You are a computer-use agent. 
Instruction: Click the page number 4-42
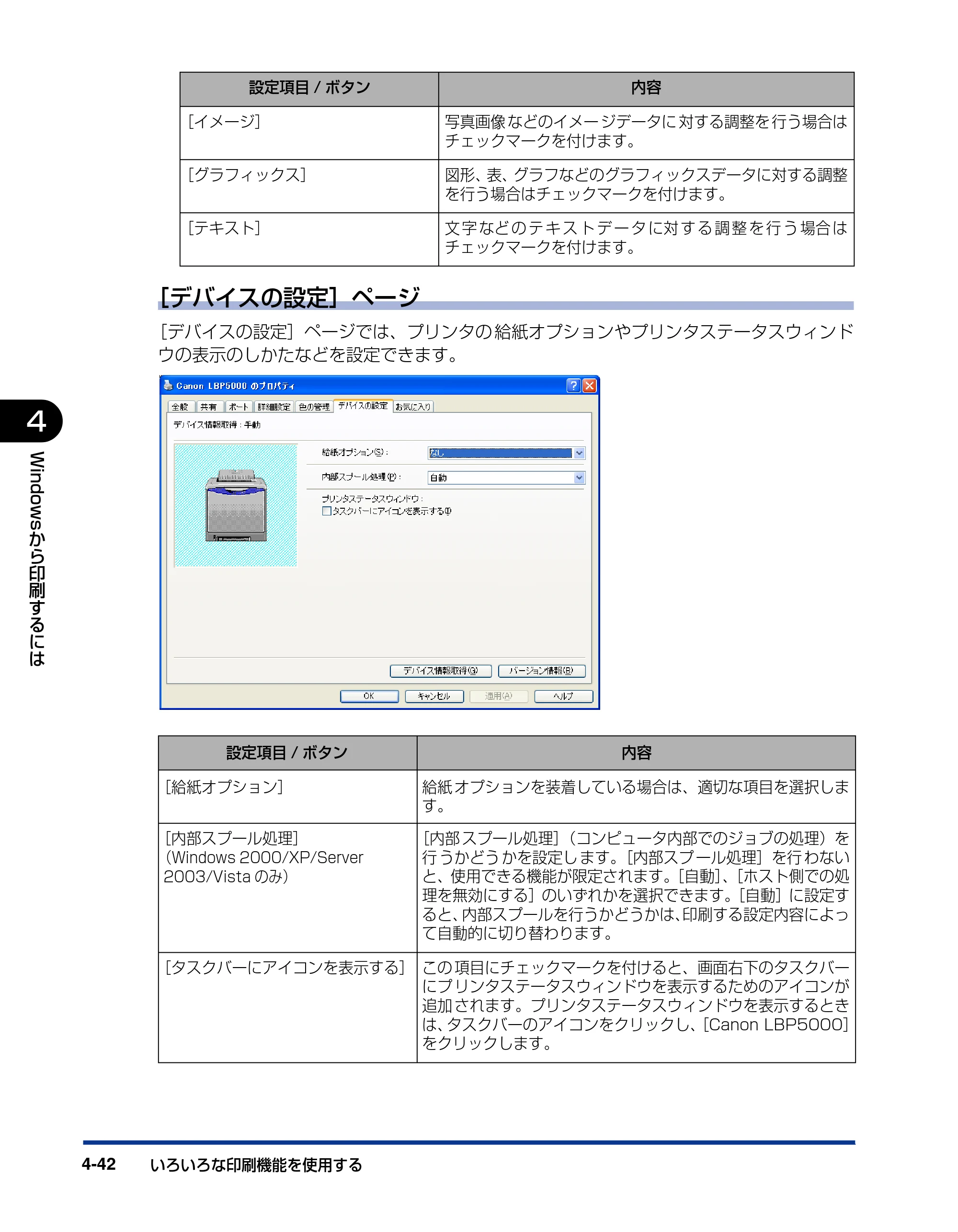pos(99,1164)
